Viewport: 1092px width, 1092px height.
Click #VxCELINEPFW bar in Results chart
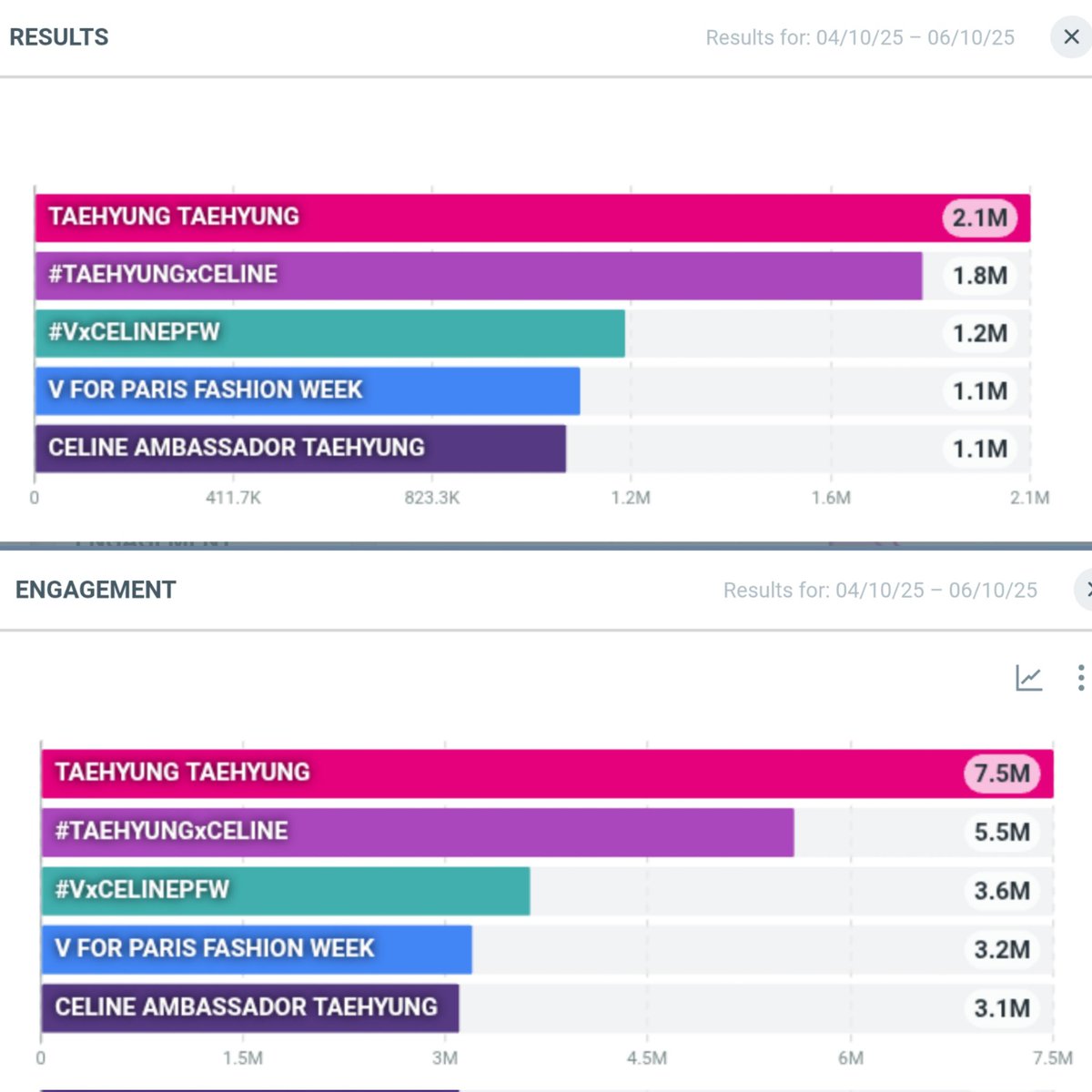pos(330,333)
